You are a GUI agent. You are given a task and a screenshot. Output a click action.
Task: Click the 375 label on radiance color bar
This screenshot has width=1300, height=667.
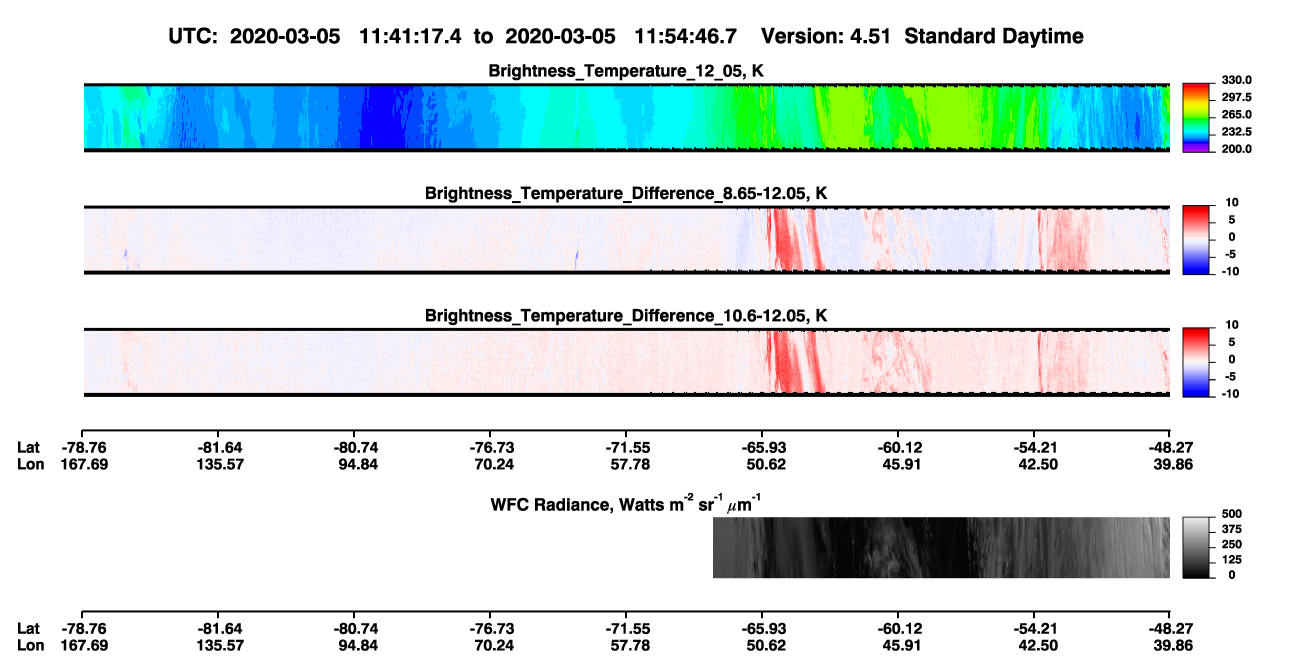1231,529
